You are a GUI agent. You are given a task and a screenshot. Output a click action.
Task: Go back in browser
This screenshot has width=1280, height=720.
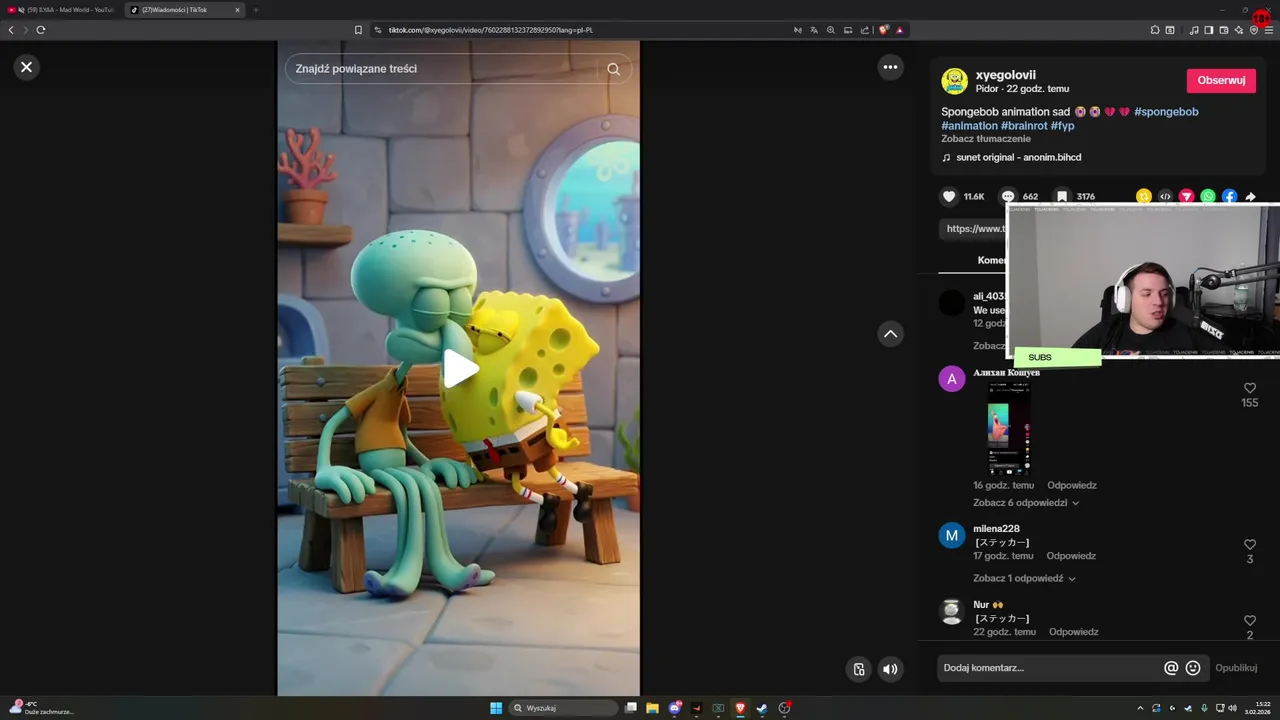pyautogui.click(x=11, y=30)
